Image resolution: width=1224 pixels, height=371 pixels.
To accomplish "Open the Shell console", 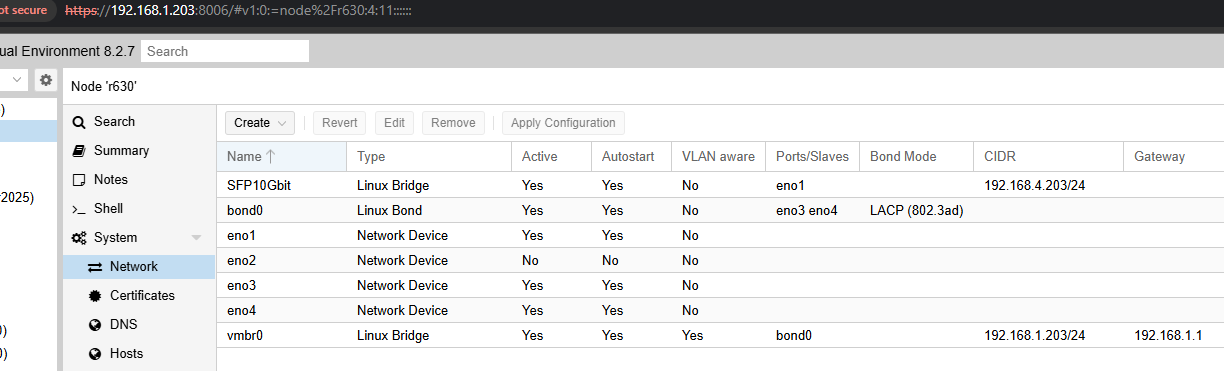I will pyautogui.click(x=138, y=209).
